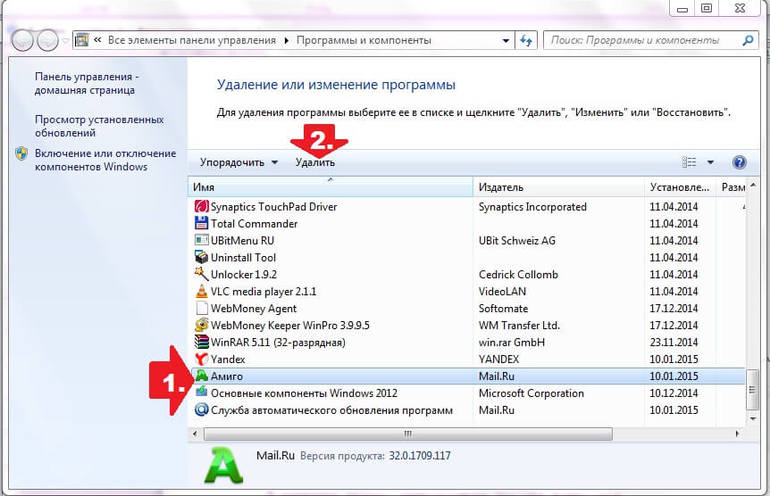Click the large Амиго logo in details pane
770x496 pixels.
[224, 465]
